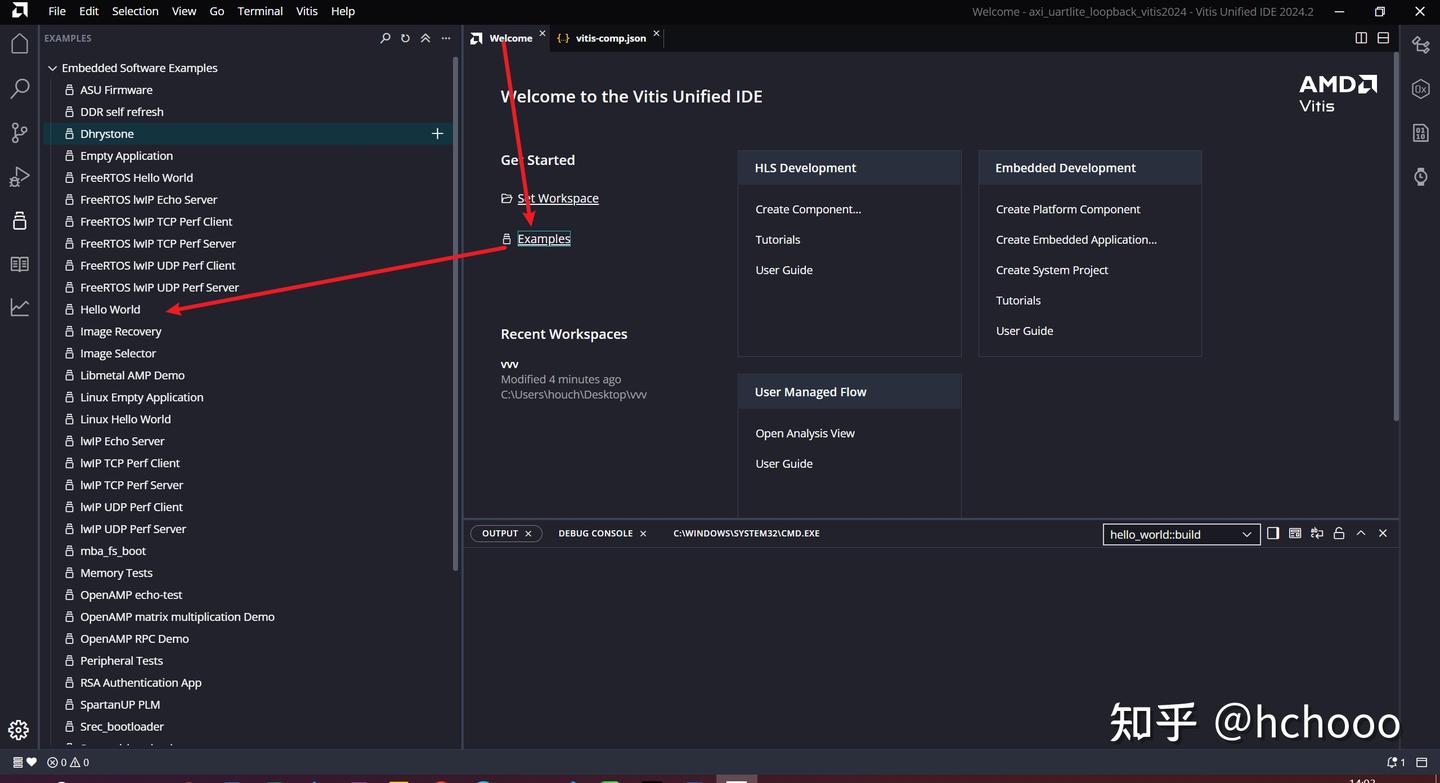Toggle output scroll lock icon

pos(1339,533)
